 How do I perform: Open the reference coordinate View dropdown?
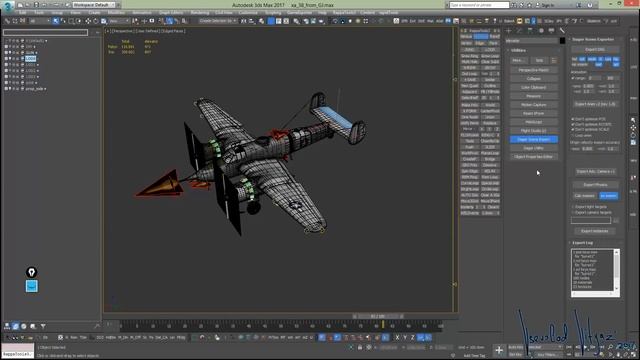click(x=118, y=21)
